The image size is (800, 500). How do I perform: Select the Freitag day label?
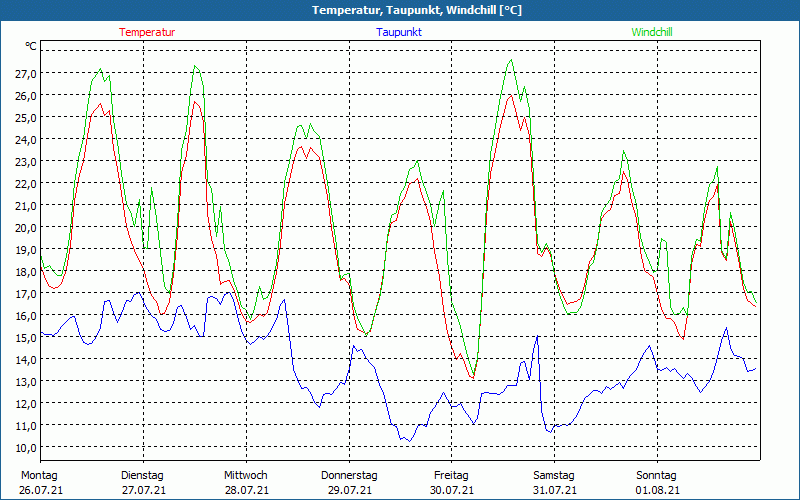pyautogui.click(x=451, y=475)
